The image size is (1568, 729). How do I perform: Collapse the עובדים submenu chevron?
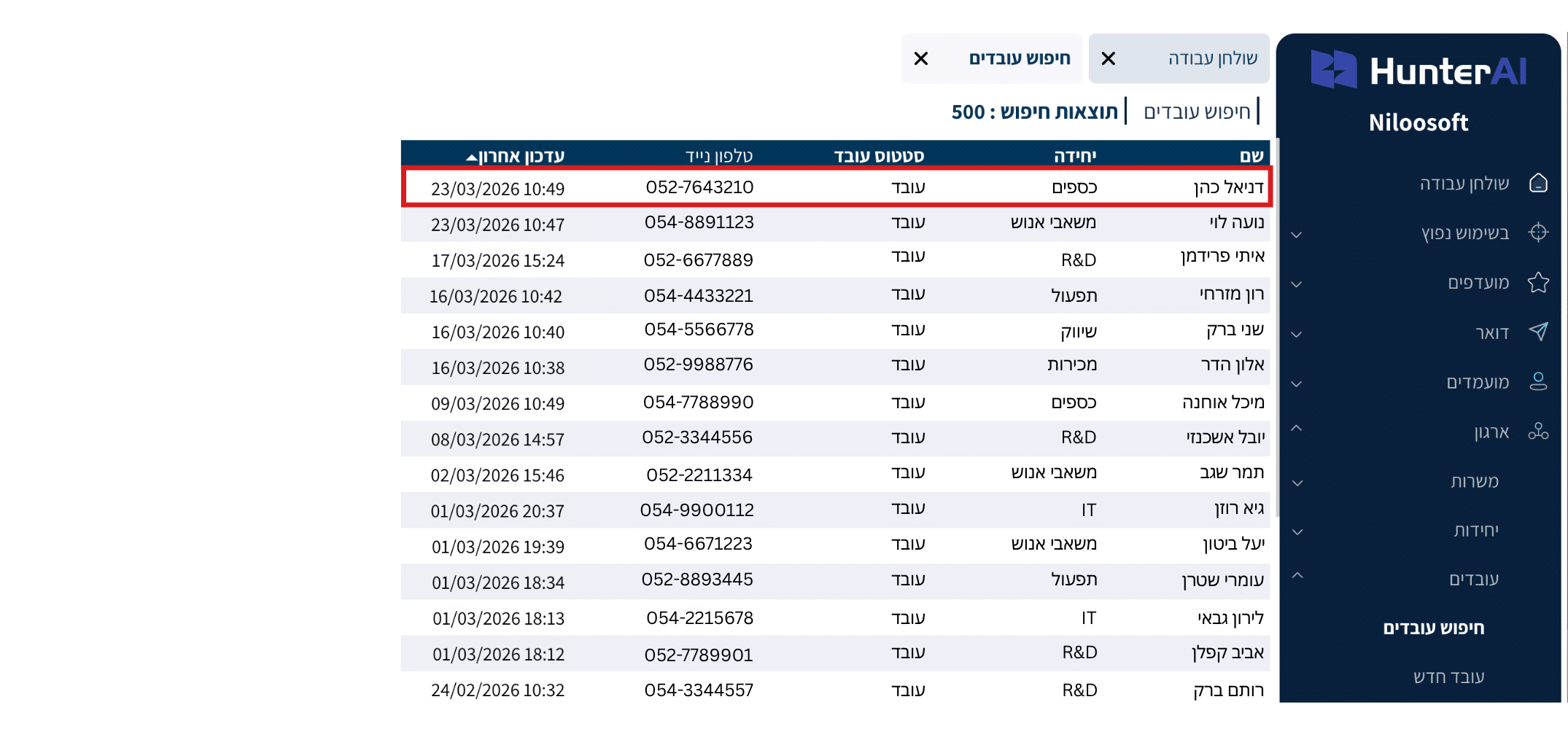(x=1297, y=576)
